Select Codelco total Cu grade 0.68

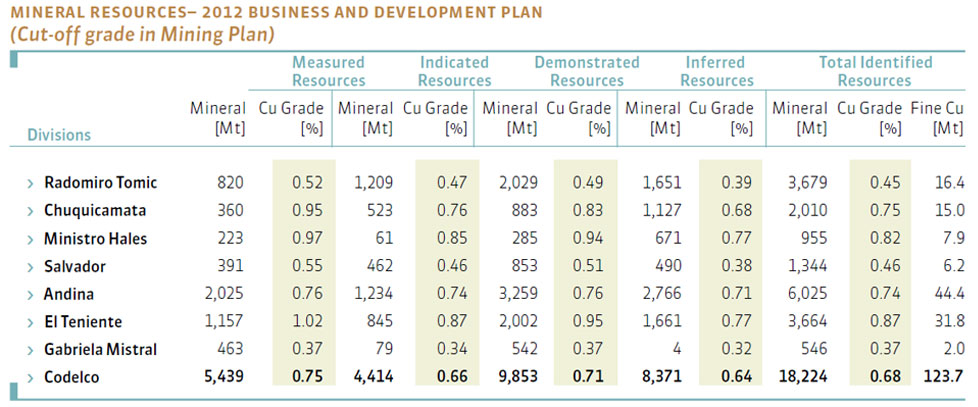tap(884, 377)
